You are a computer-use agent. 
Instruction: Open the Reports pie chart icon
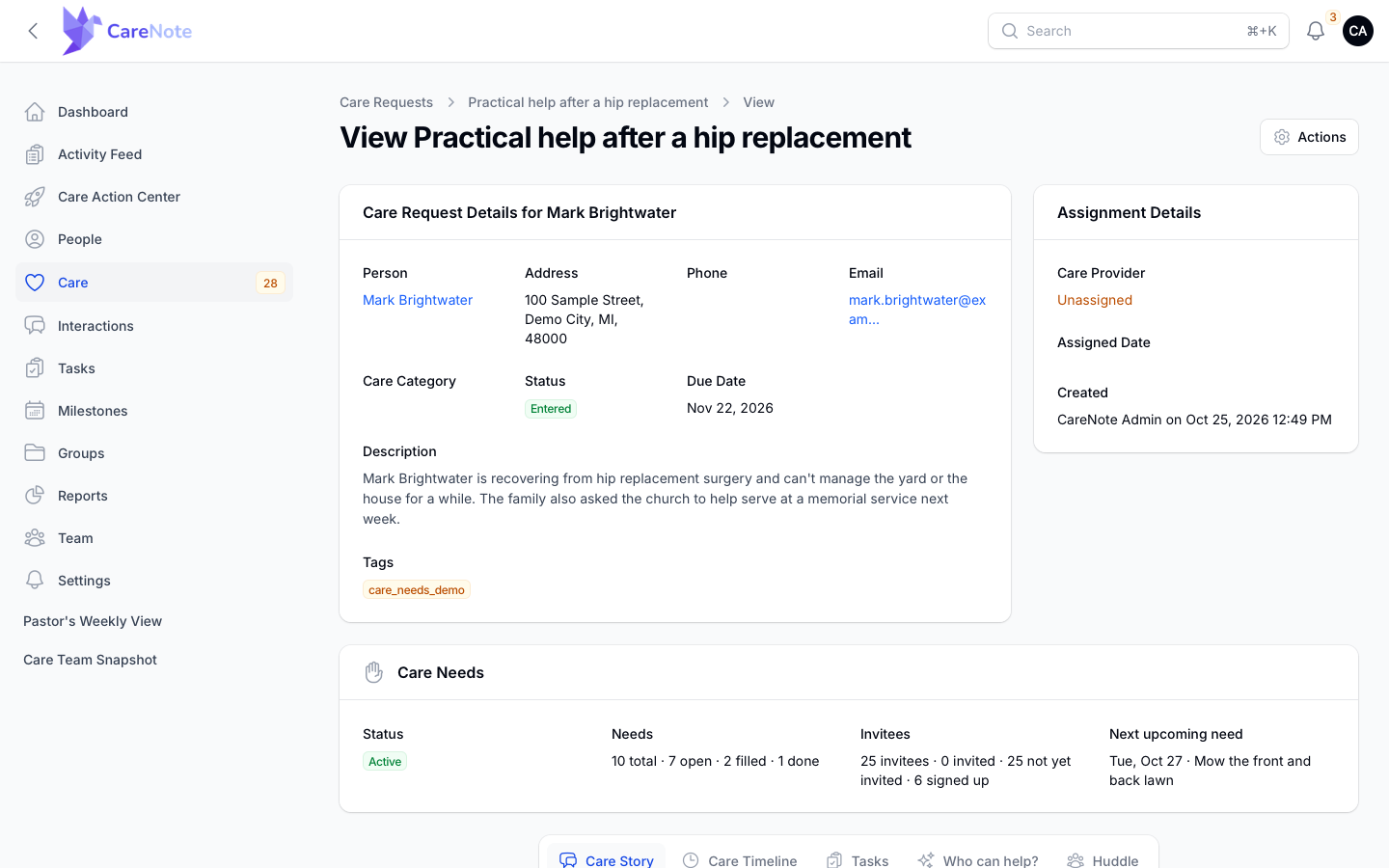pyautogui.click(x=35, y=496)
